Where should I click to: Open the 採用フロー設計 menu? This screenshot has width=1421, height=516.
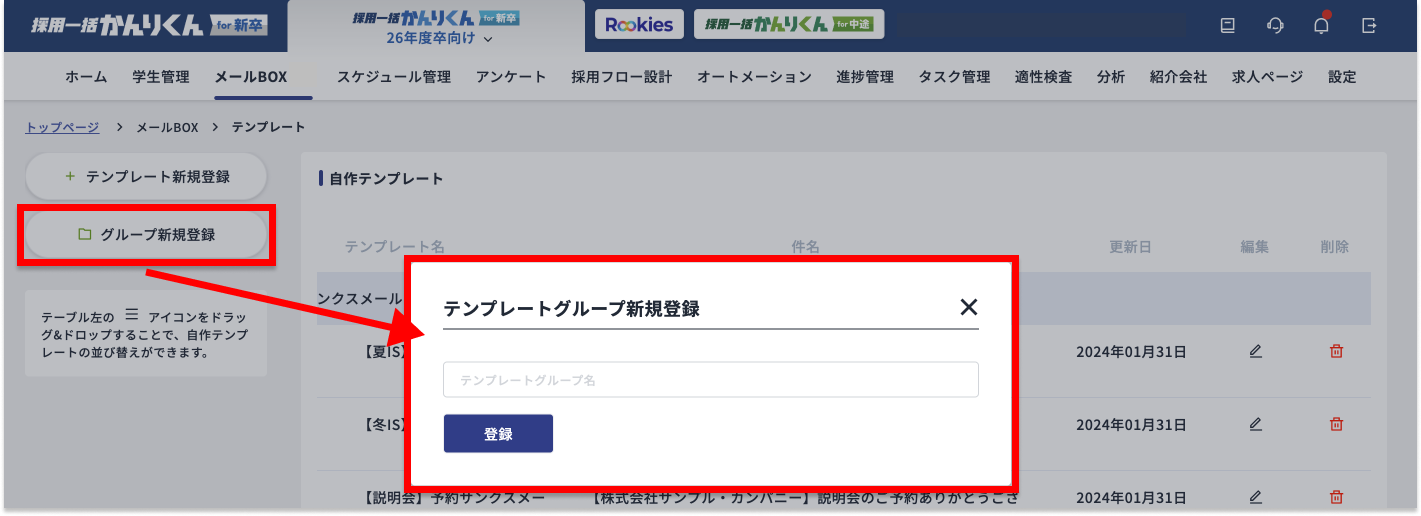coord(621,77)
